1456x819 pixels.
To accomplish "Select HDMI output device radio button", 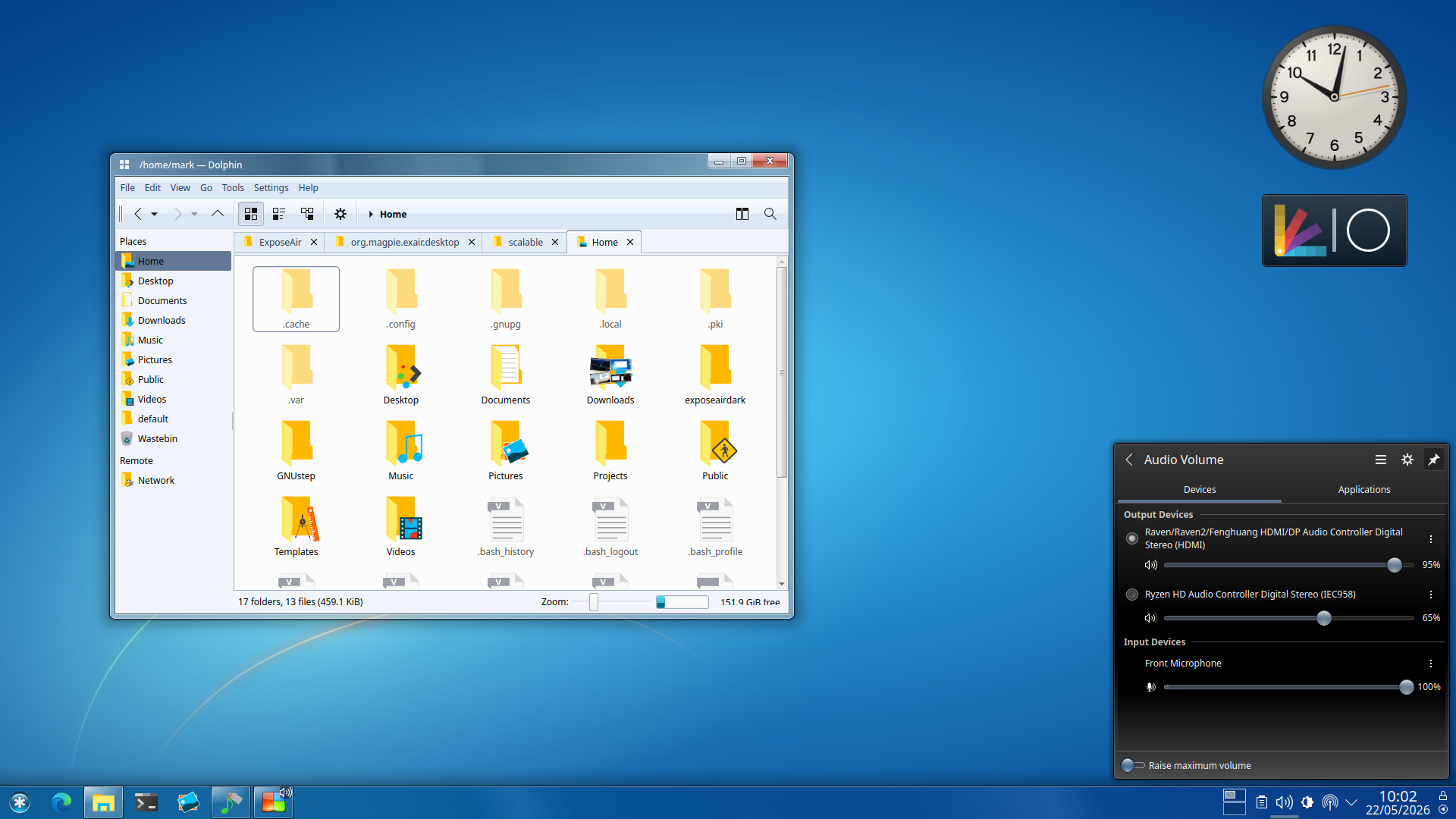I will click(x=1132, y=538).
